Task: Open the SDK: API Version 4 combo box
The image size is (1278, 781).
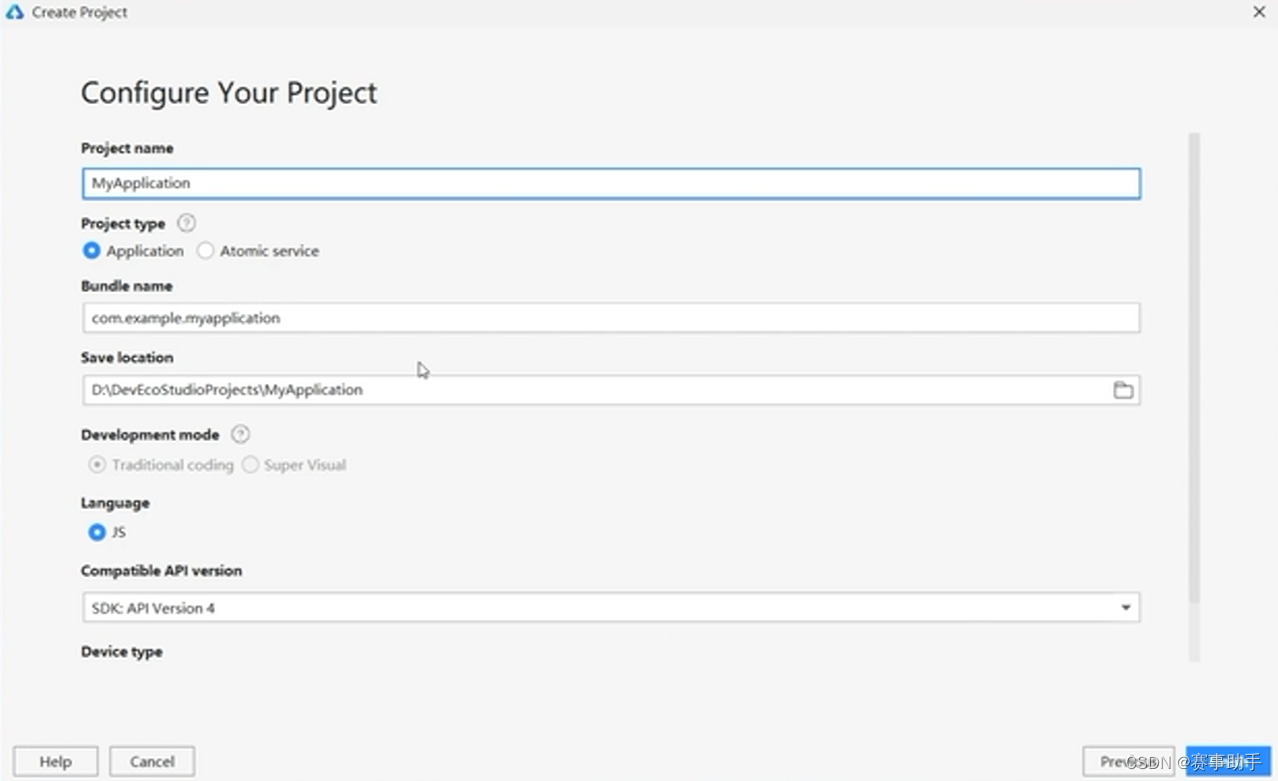Action: (x=610, y=607)
